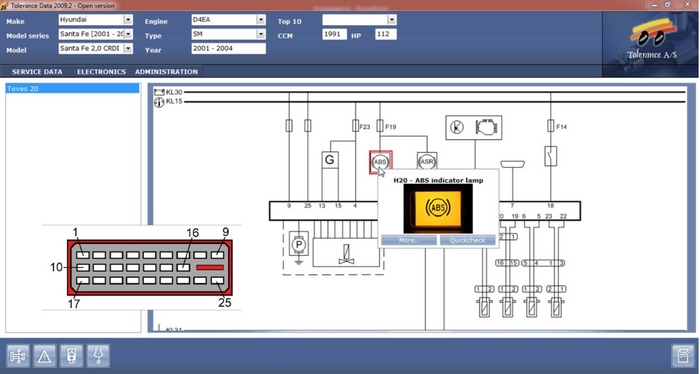
Task: Open the notes icon at bottom right
Action: tap(683, 356)
